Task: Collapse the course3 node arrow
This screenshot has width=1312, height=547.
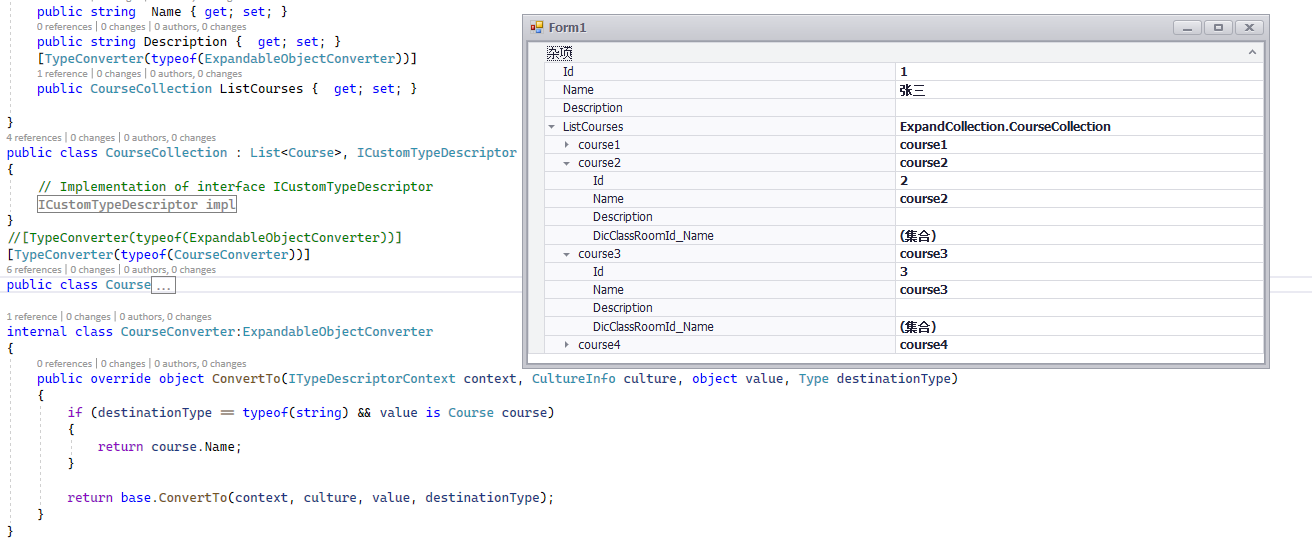Action: (x=567, y=254)
